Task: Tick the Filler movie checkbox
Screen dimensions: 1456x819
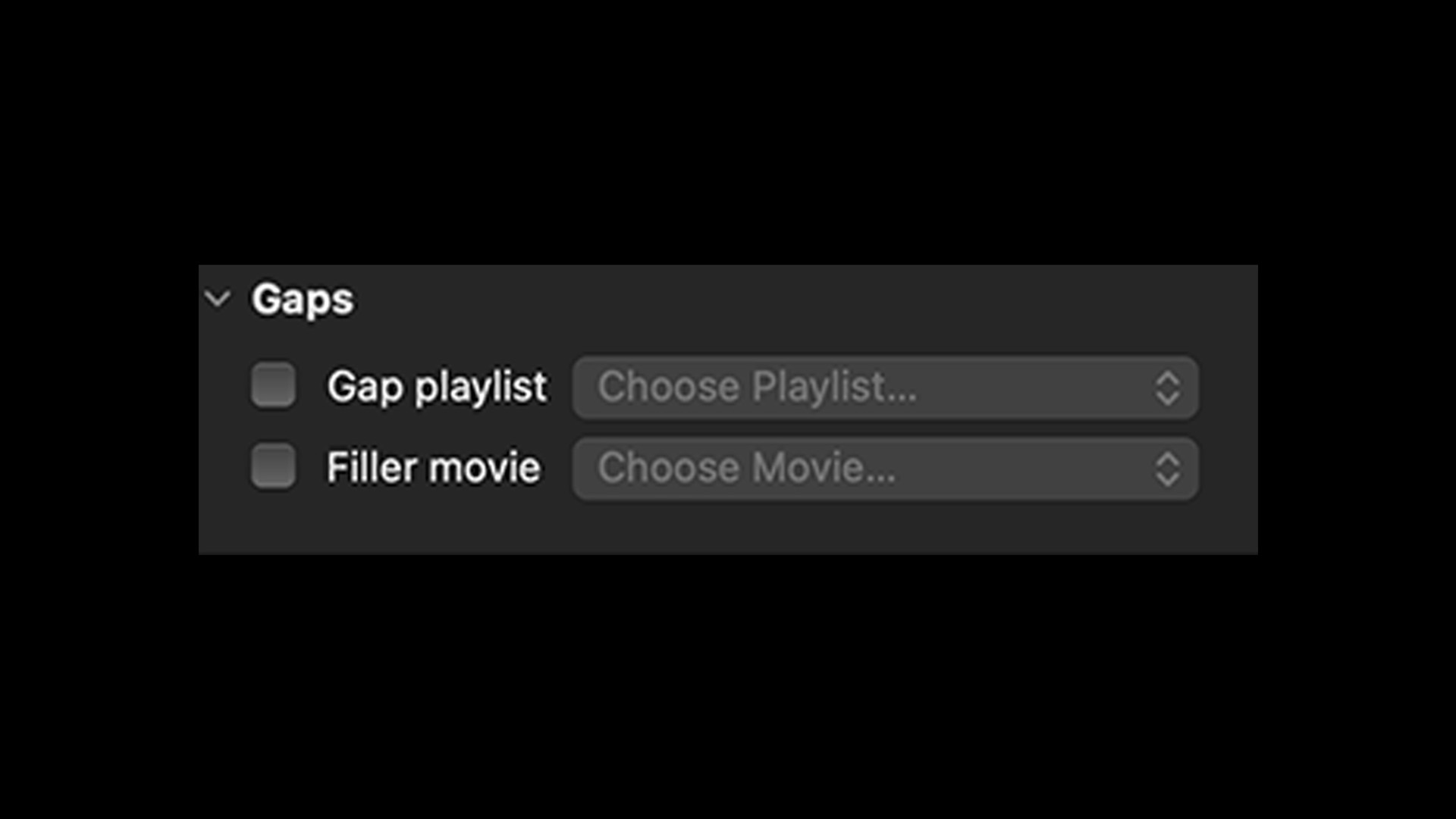Action: 274,466
